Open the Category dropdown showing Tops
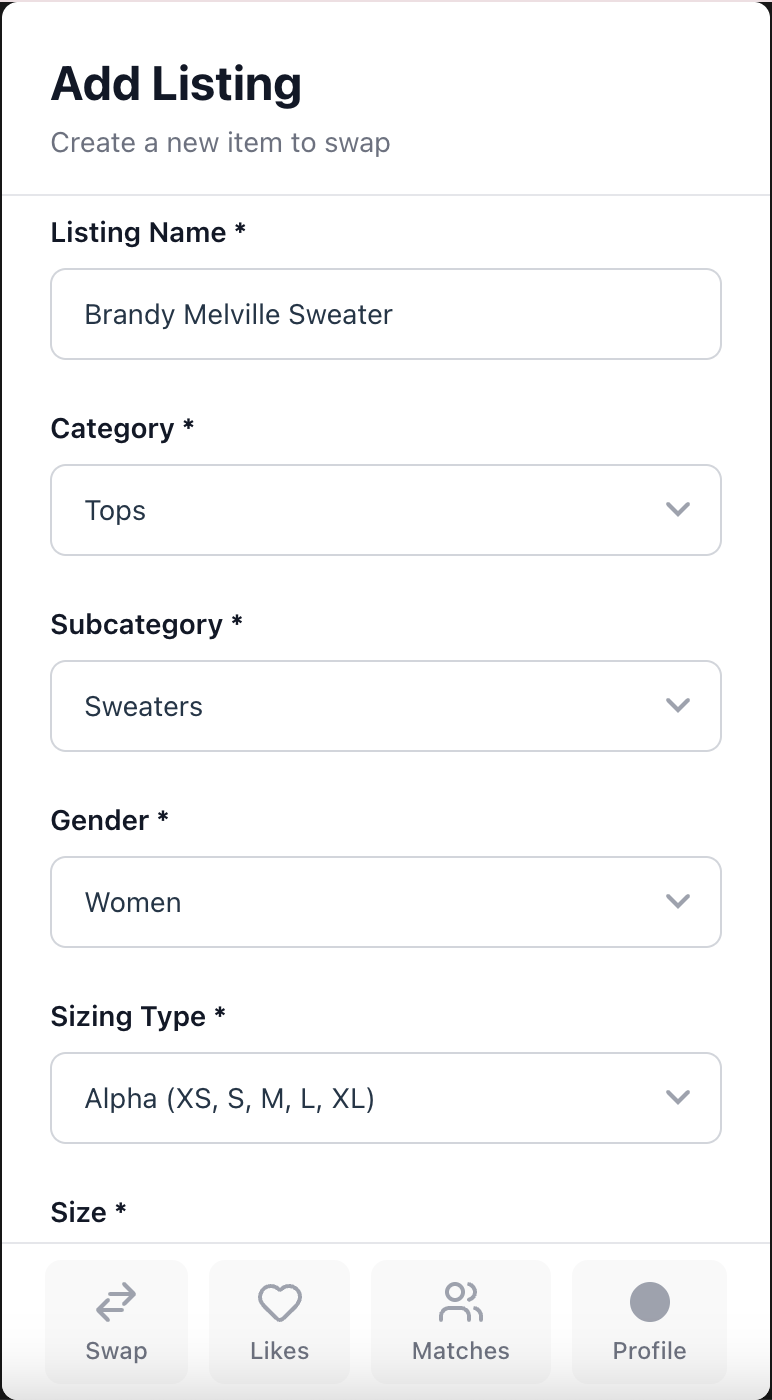The height and width of the screenshot is (1400, 772). 385,510
